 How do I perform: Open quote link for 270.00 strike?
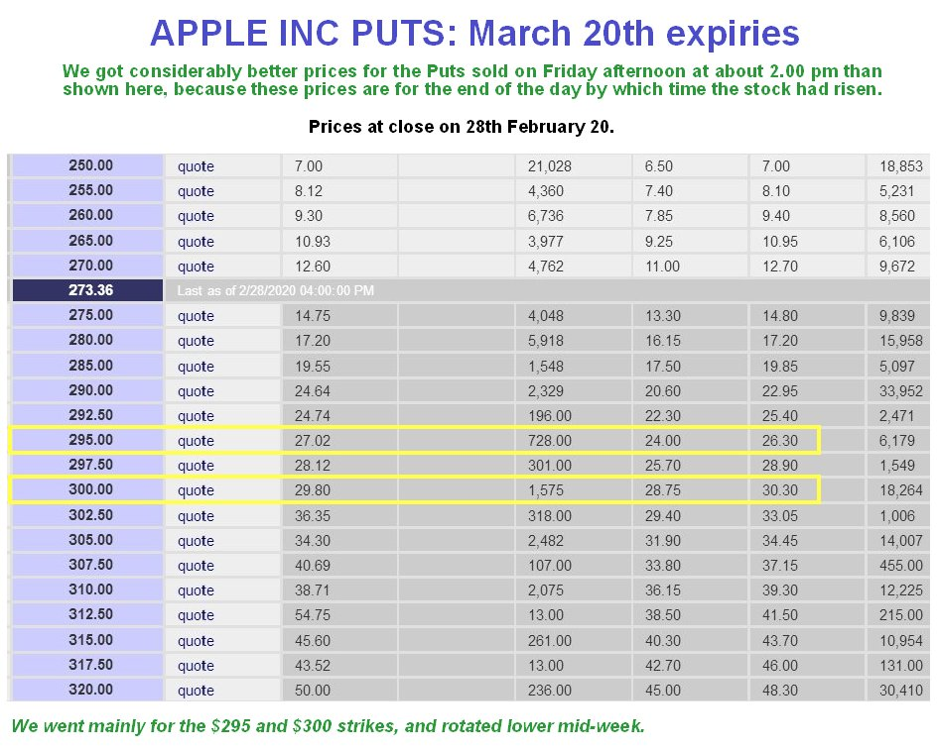tap(196, 266)
